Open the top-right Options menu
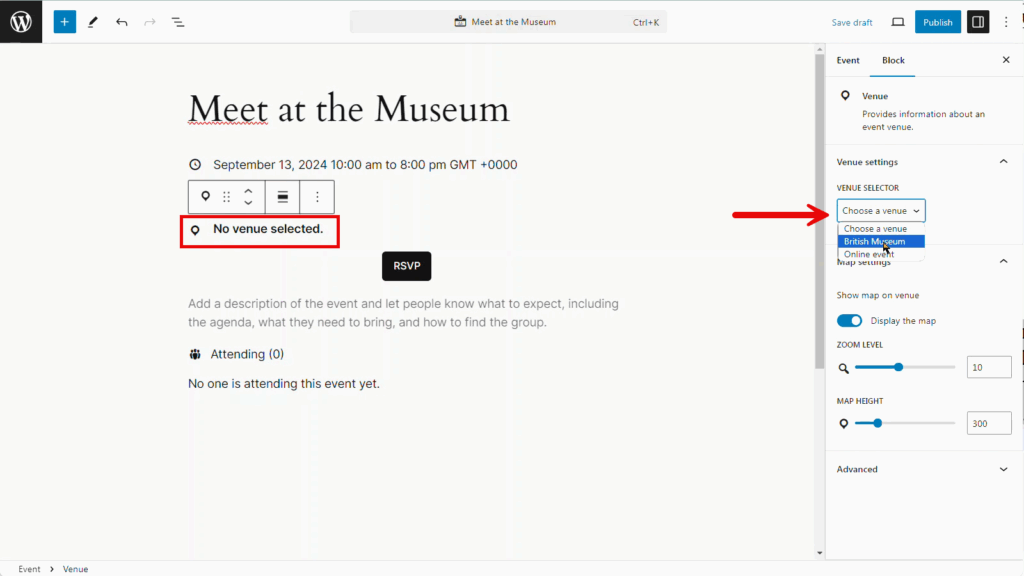The width and height of the screenshot is (1024, 576). pyautogui.click(x=1006, y=22)
